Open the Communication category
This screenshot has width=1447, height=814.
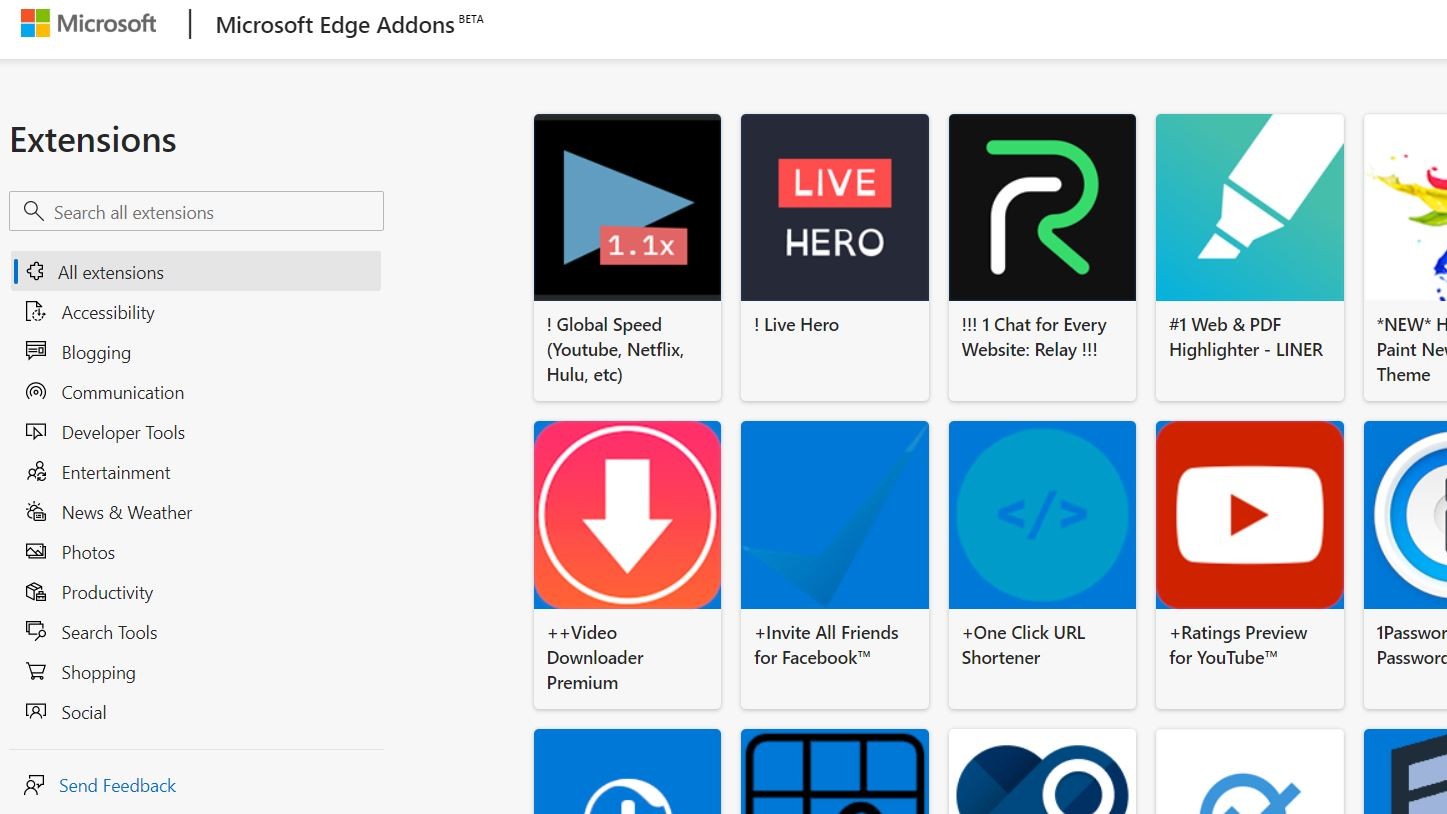coord(123,393)
